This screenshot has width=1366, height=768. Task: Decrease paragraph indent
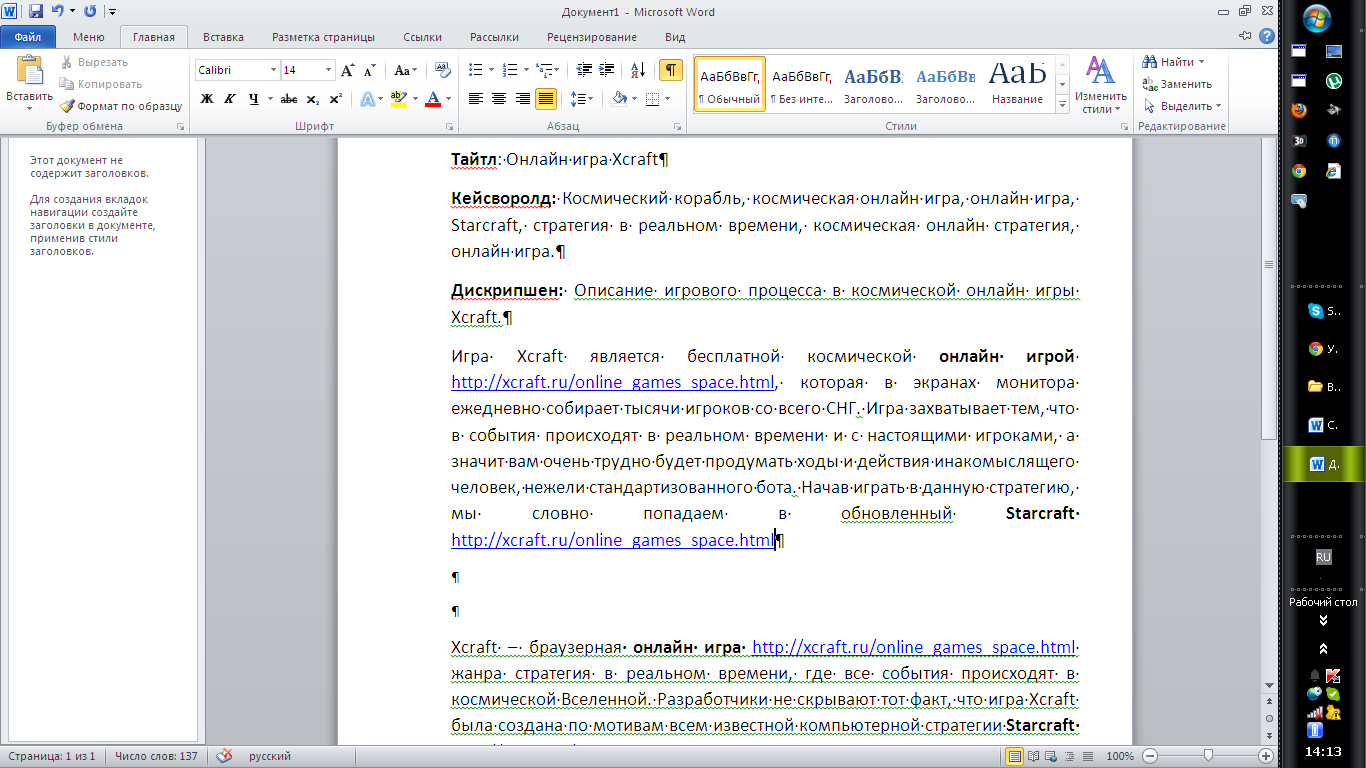point(583,70)
